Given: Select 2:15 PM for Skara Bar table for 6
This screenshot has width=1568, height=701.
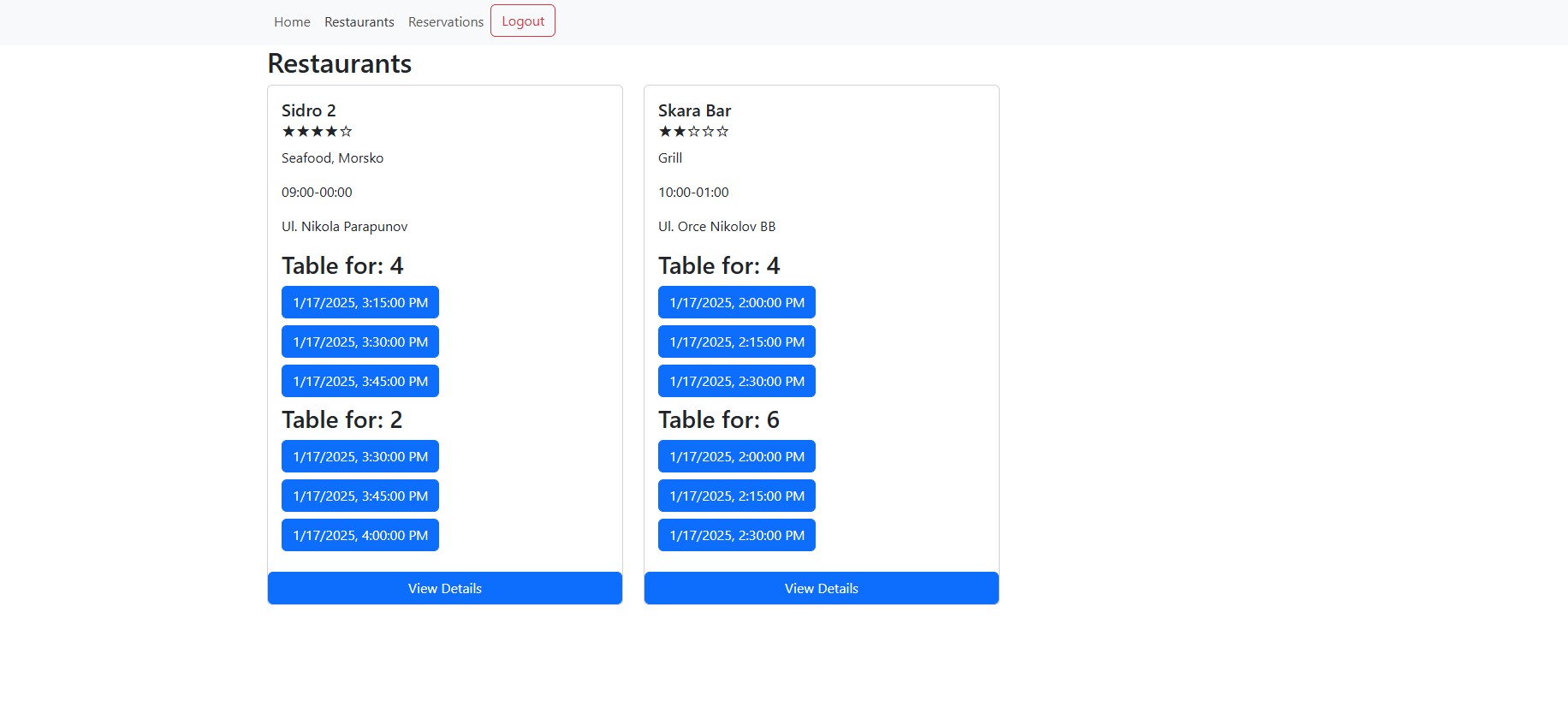Looking at the screenshot, I should coord(737,496).
